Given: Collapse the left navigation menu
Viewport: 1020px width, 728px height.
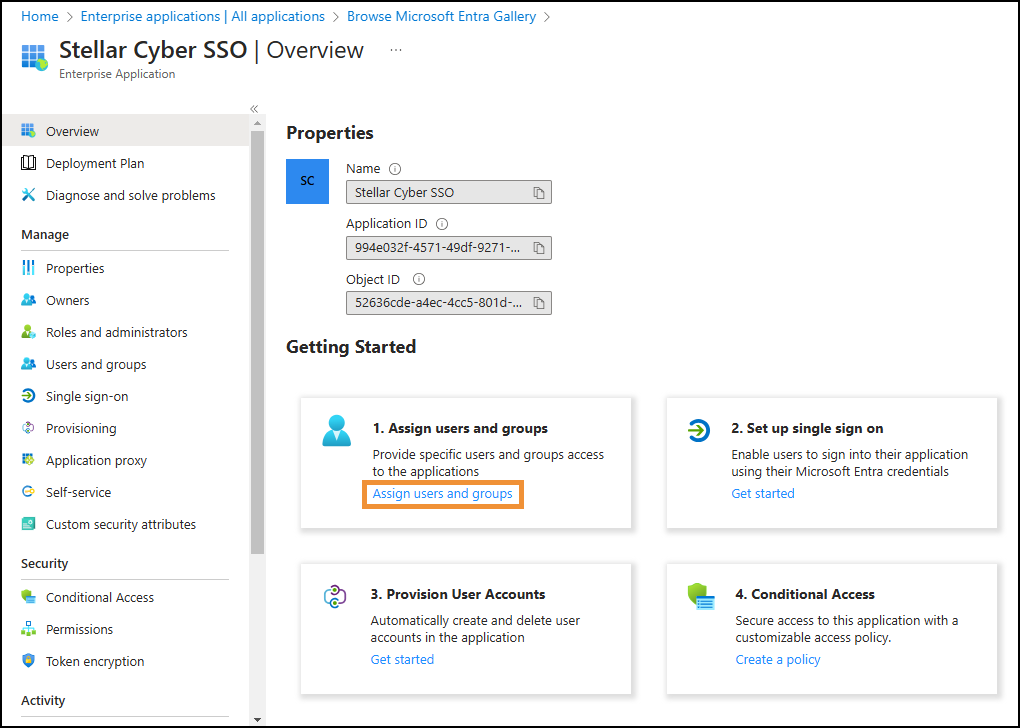Looking at the screenshot, I should [x=254, y=109].
